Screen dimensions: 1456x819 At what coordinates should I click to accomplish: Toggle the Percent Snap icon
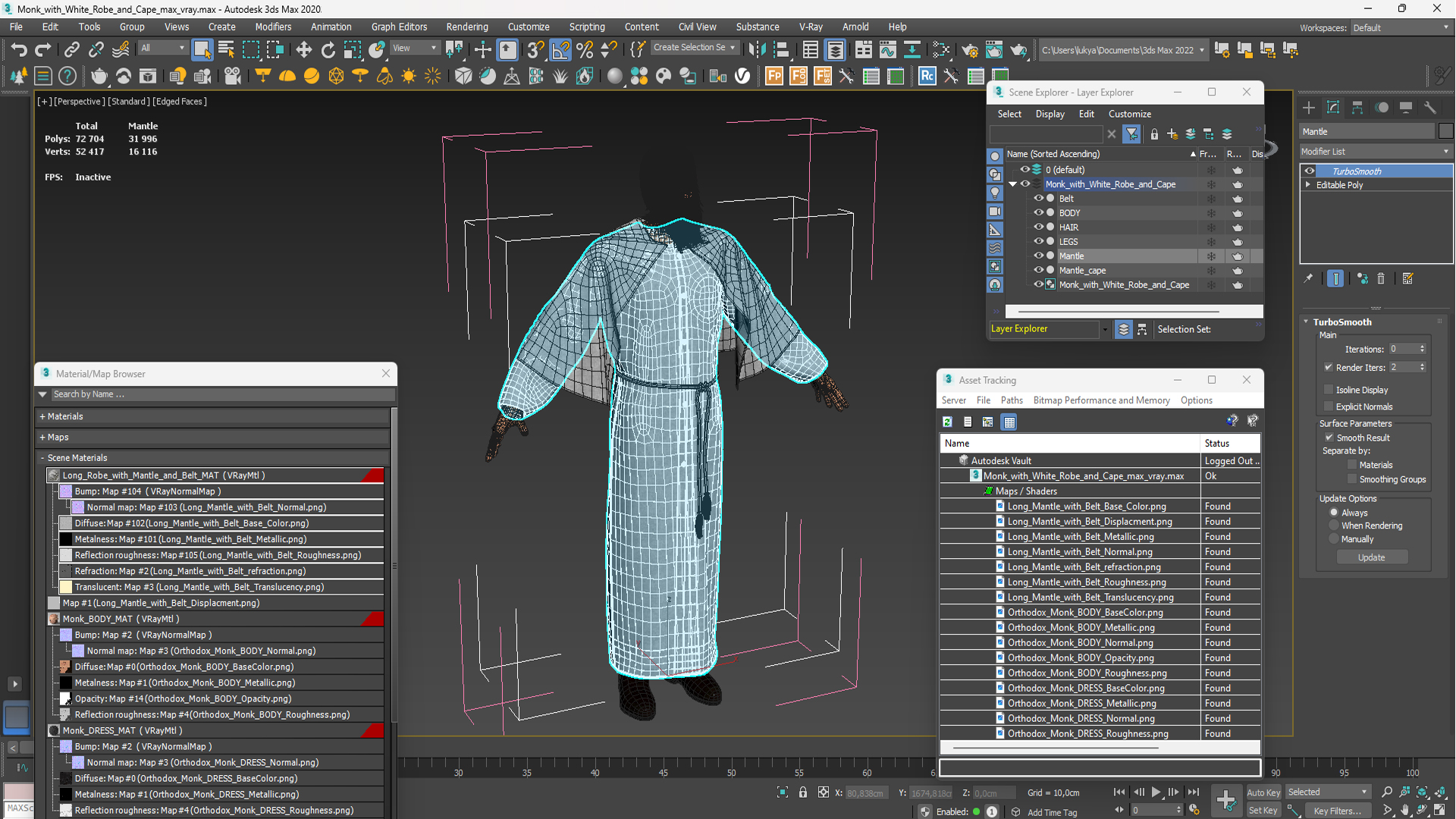[x=584, y=50]
